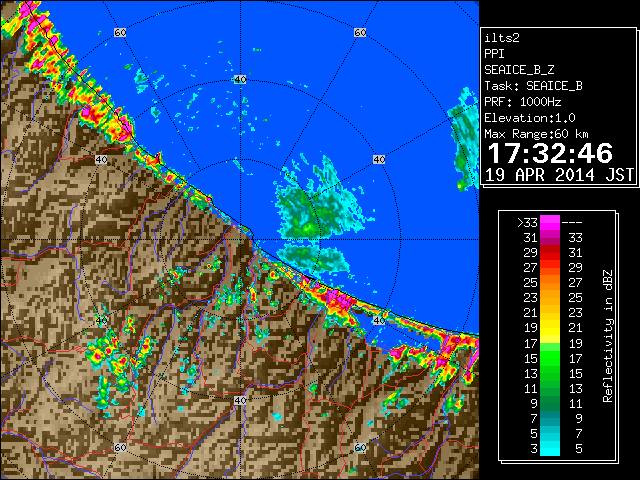The height and width of the screenshot is (480, 640).
Task: Pick the bright green 15–17 dBZ legend swatch
Action: 550,358
